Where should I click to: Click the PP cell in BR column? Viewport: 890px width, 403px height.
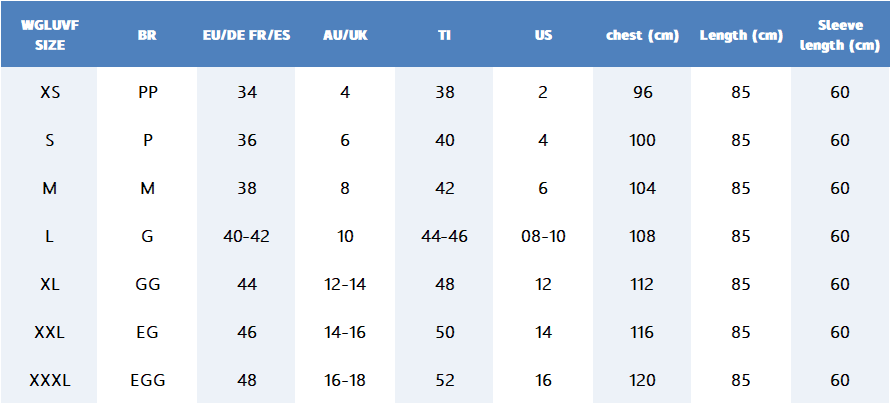(148, 93)
